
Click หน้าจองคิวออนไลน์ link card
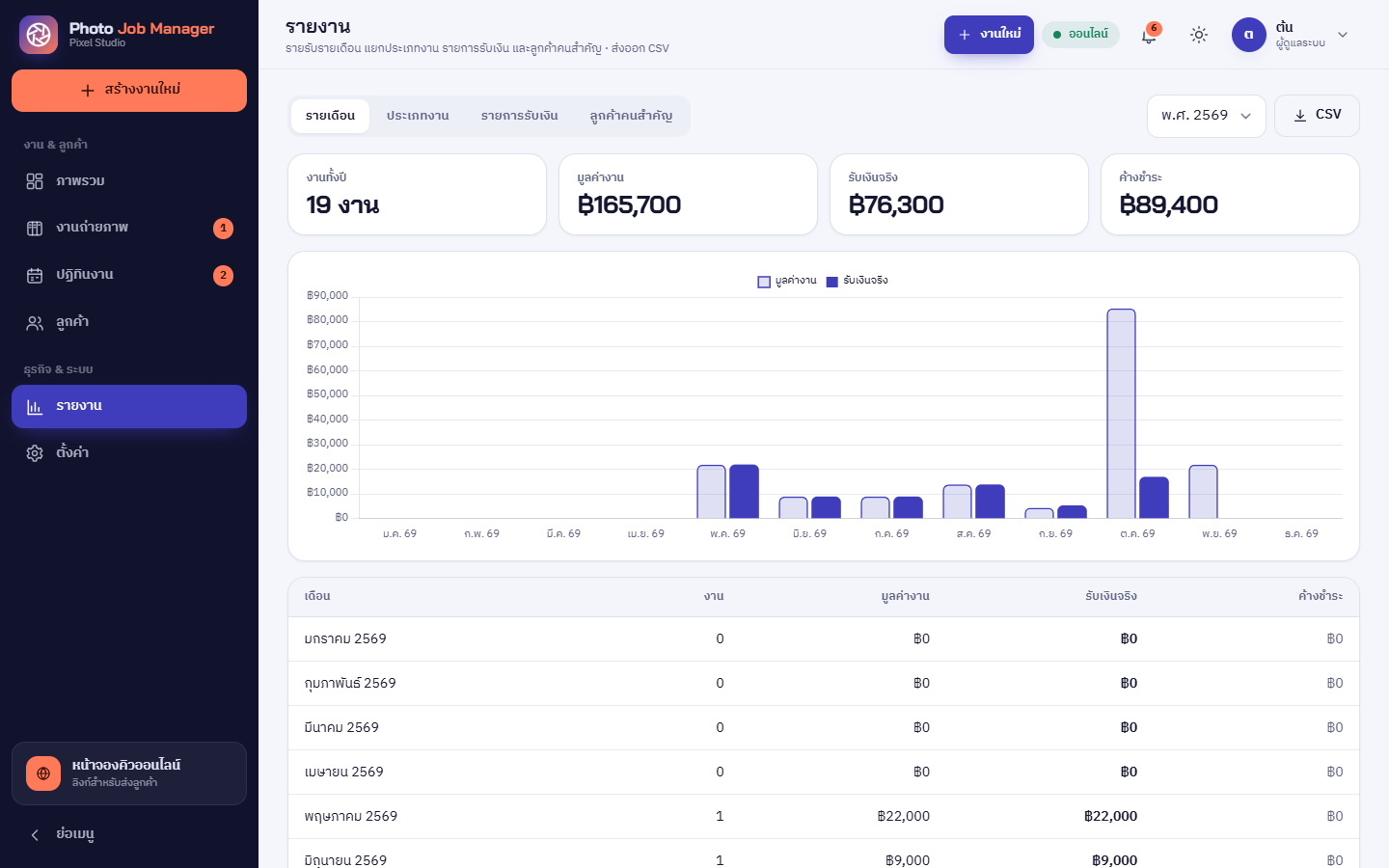pyautogui.click(x=129, y=773)
